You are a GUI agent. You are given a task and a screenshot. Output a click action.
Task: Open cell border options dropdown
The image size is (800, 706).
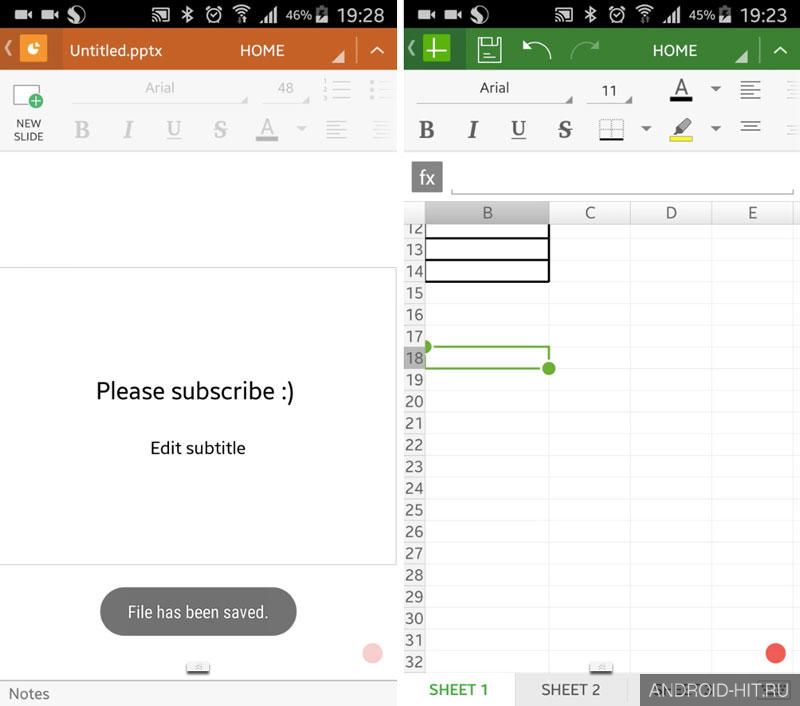pos(646,129)
